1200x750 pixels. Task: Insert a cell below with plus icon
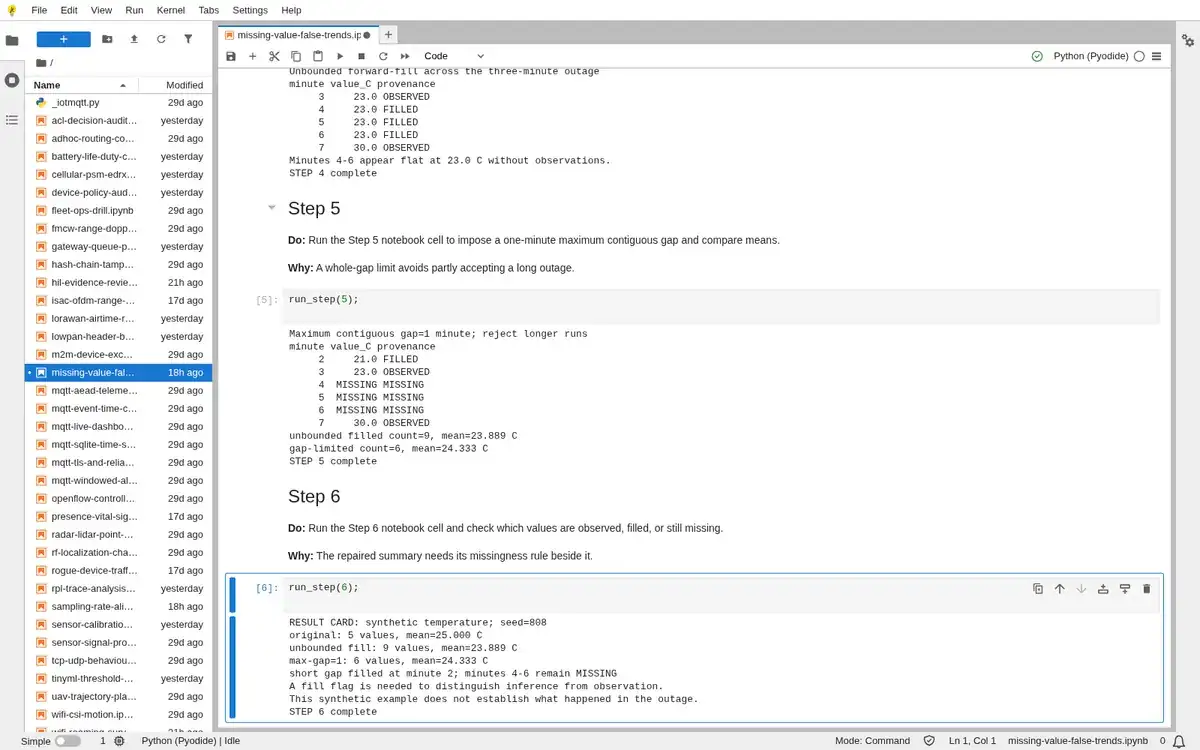(252, 56)
